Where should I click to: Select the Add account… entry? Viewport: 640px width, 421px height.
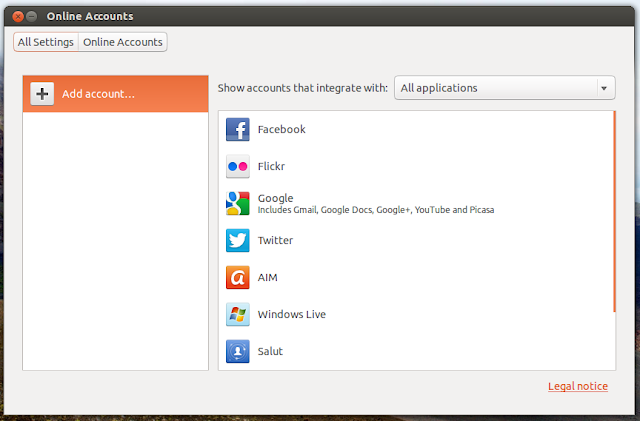[116, 94]
